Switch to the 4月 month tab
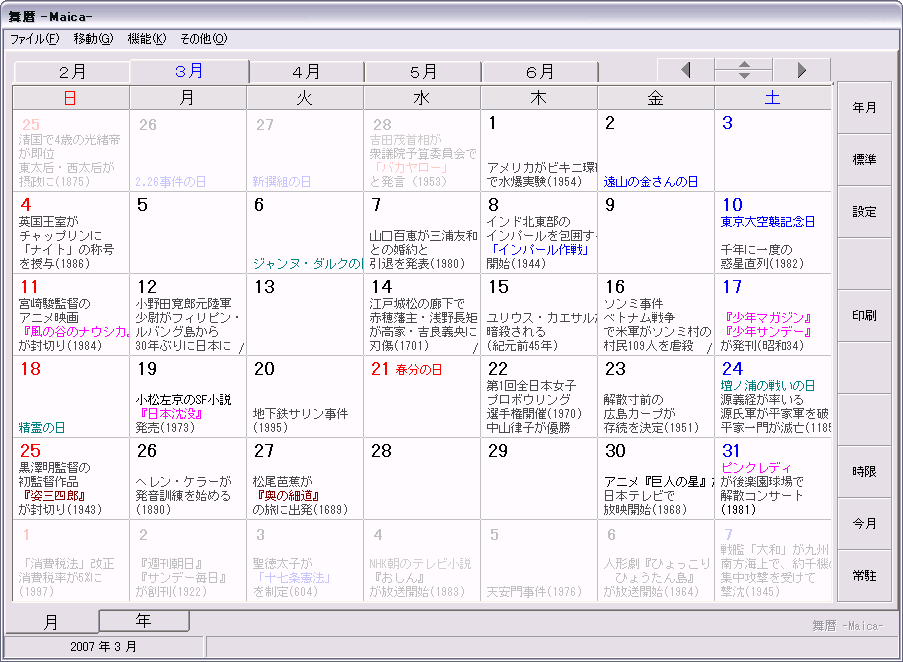 pos(306,72)
